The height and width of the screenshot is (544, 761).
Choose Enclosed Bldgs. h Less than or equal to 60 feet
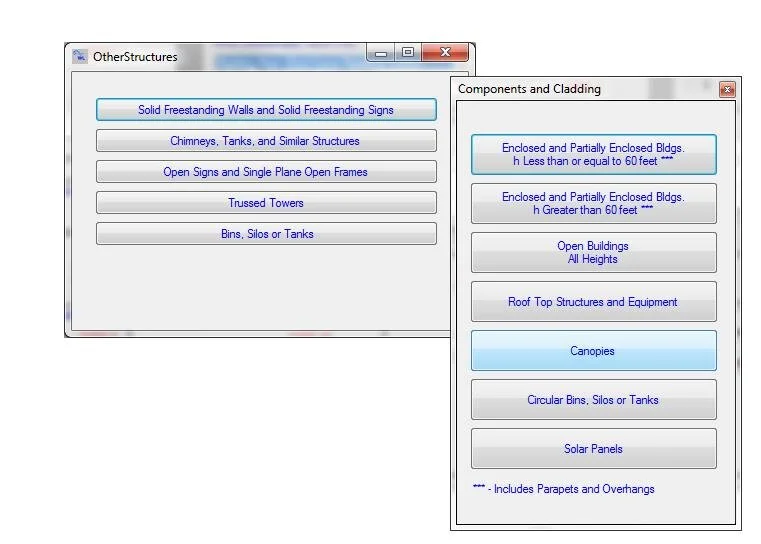click(594, 154)
